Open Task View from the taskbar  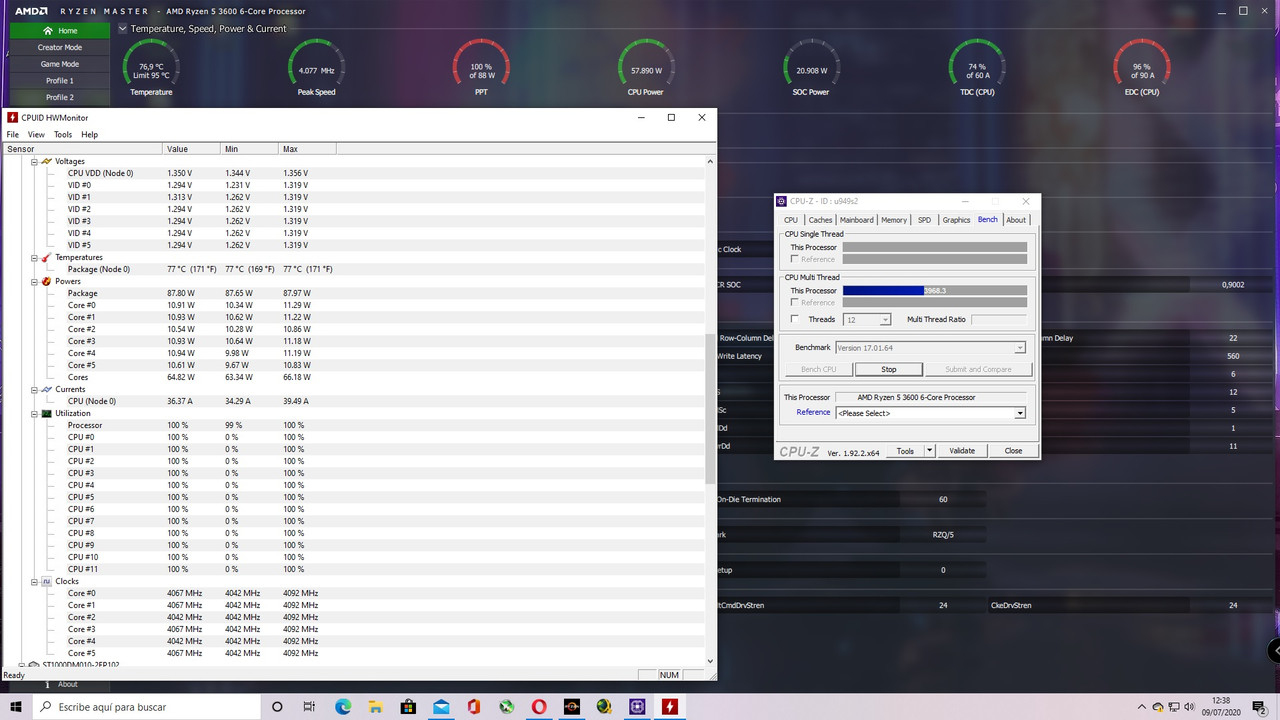309,707
